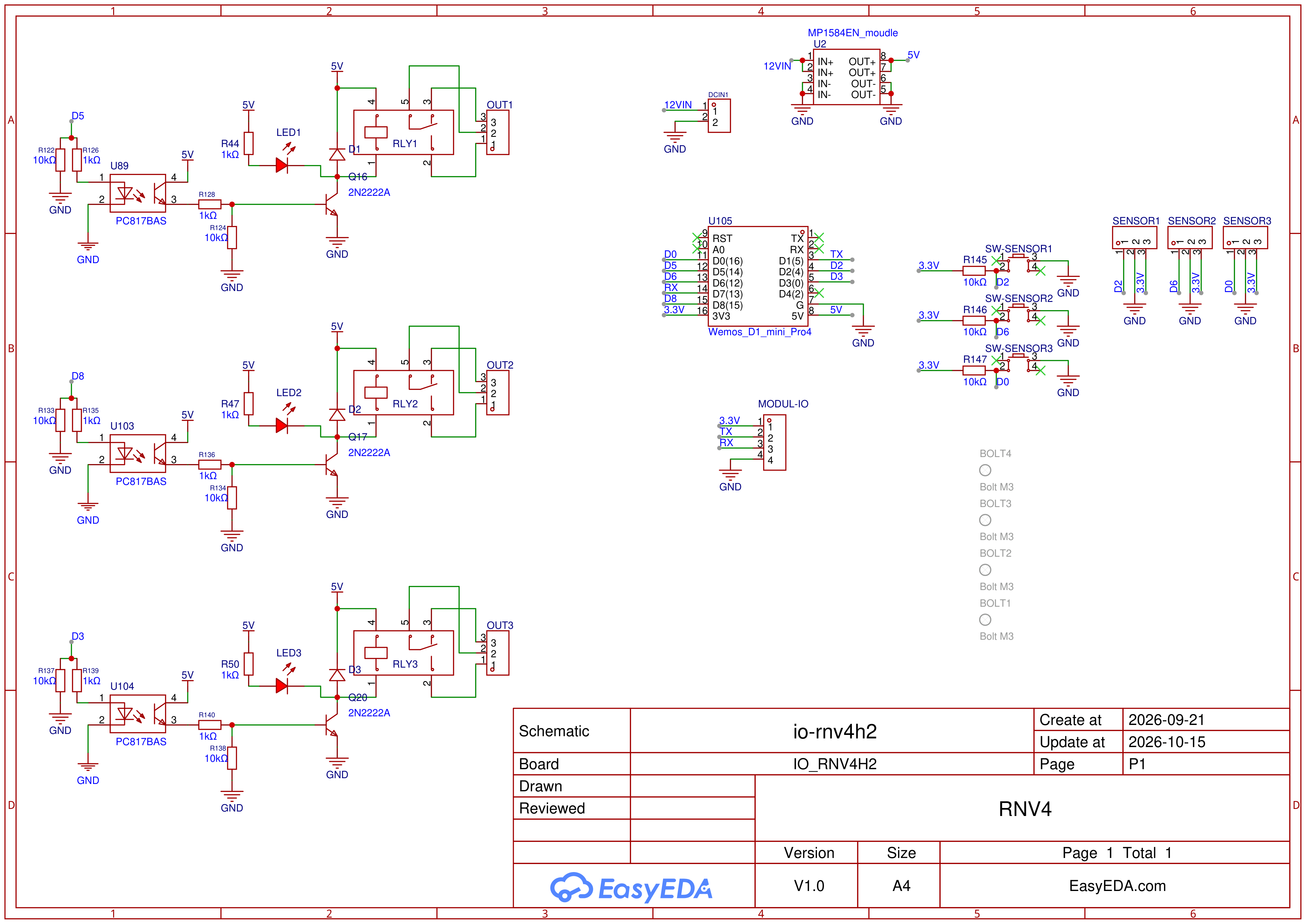Click the io-rnv4h2 schematic title text
This screenshot has height=924, width=1306.
click(x=835, y=731)
